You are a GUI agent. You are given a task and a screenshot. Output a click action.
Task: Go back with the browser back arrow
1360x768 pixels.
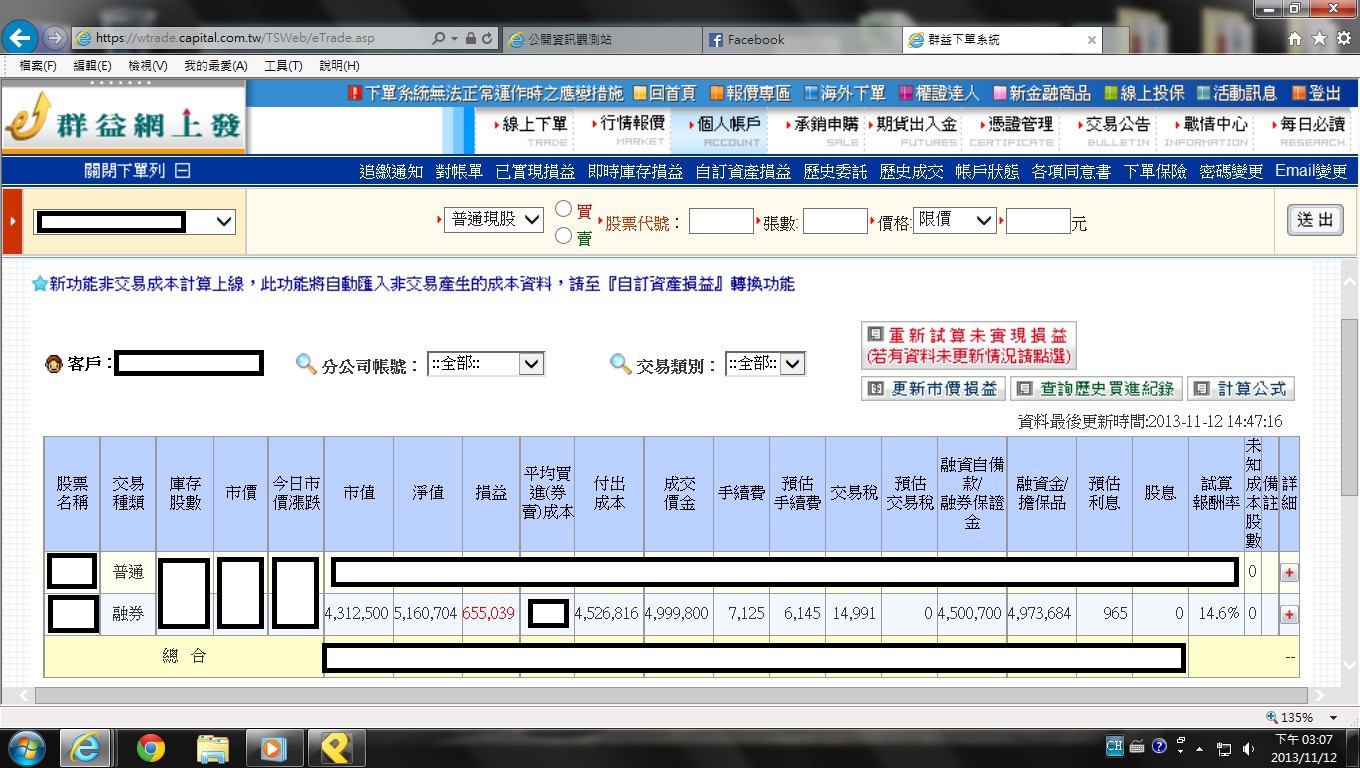pos(21,38)
